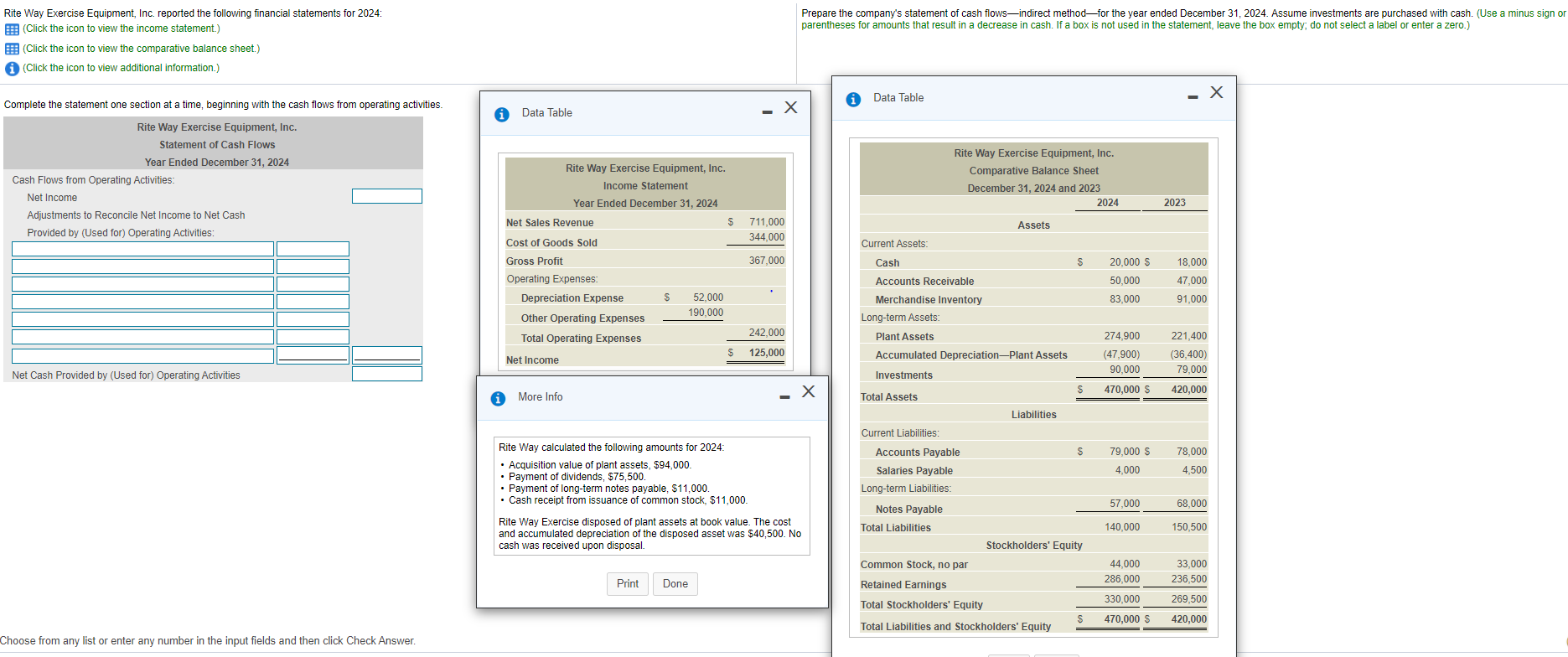
Task: Select the 344,000 cost of goods value
Action: 767,237
